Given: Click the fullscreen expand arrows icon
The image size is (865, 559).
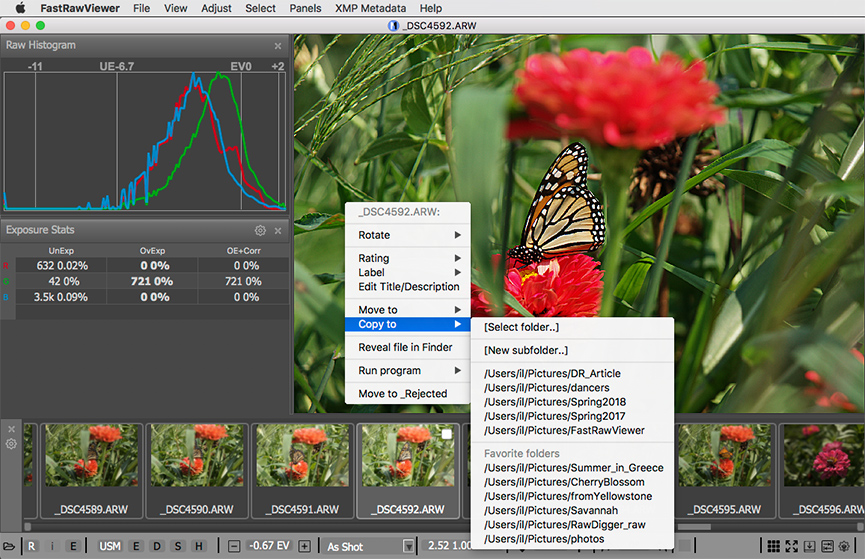Looking at the screenshot, I should [792, 546].
